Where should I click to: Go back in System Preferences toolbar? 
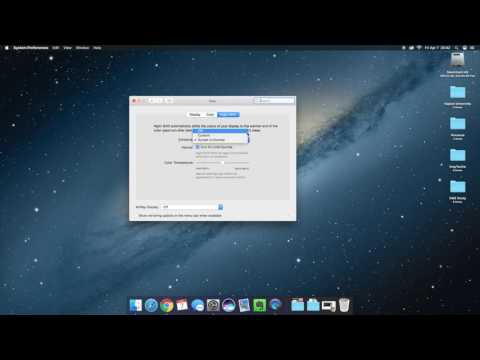click(x=151, y=100)
